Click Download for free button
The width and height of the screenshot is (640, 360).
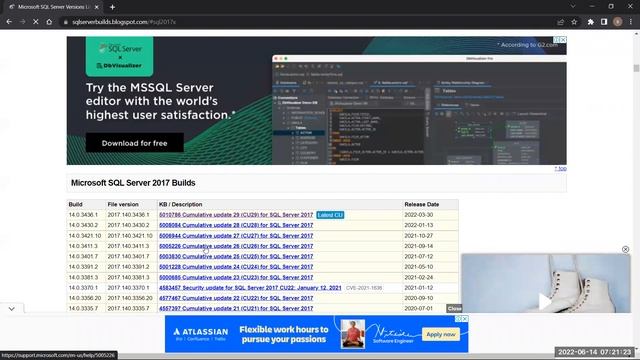point(135,143)
